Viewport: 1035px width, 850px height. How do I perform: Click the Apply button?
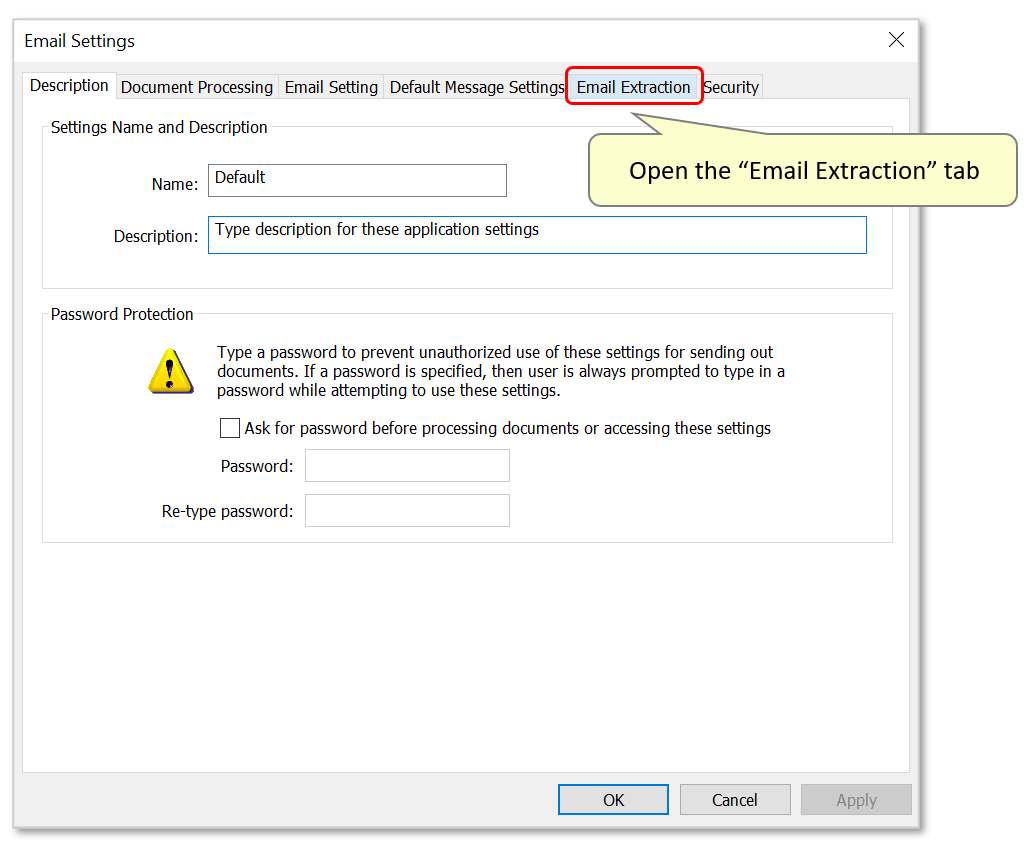(856, 800)
